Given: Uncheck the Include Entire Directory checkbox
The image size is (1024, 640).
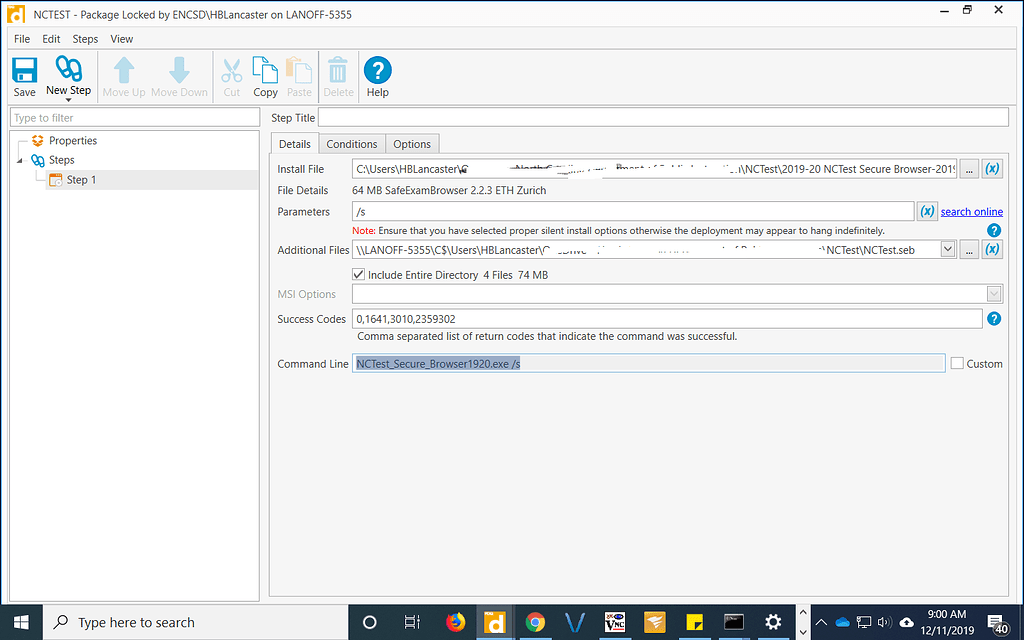Looking at the screenshot, I should [357, 274].
